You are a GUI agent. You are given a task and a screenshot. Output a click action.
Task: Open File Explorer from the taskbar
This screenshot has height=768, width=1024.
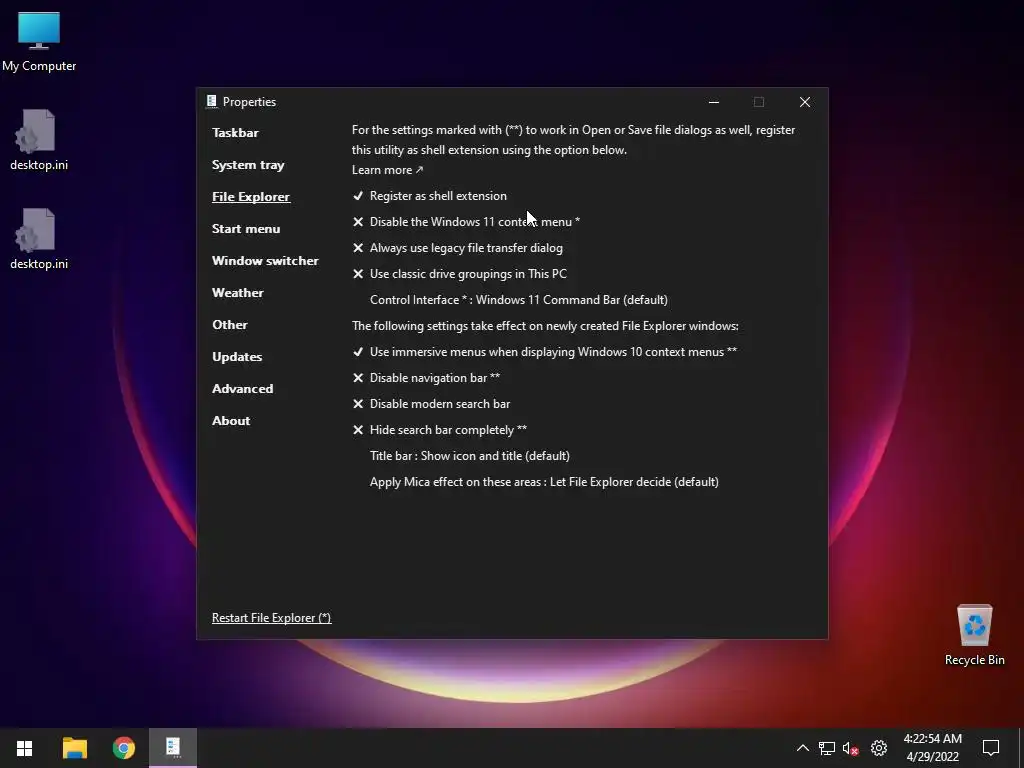point(74,748)
